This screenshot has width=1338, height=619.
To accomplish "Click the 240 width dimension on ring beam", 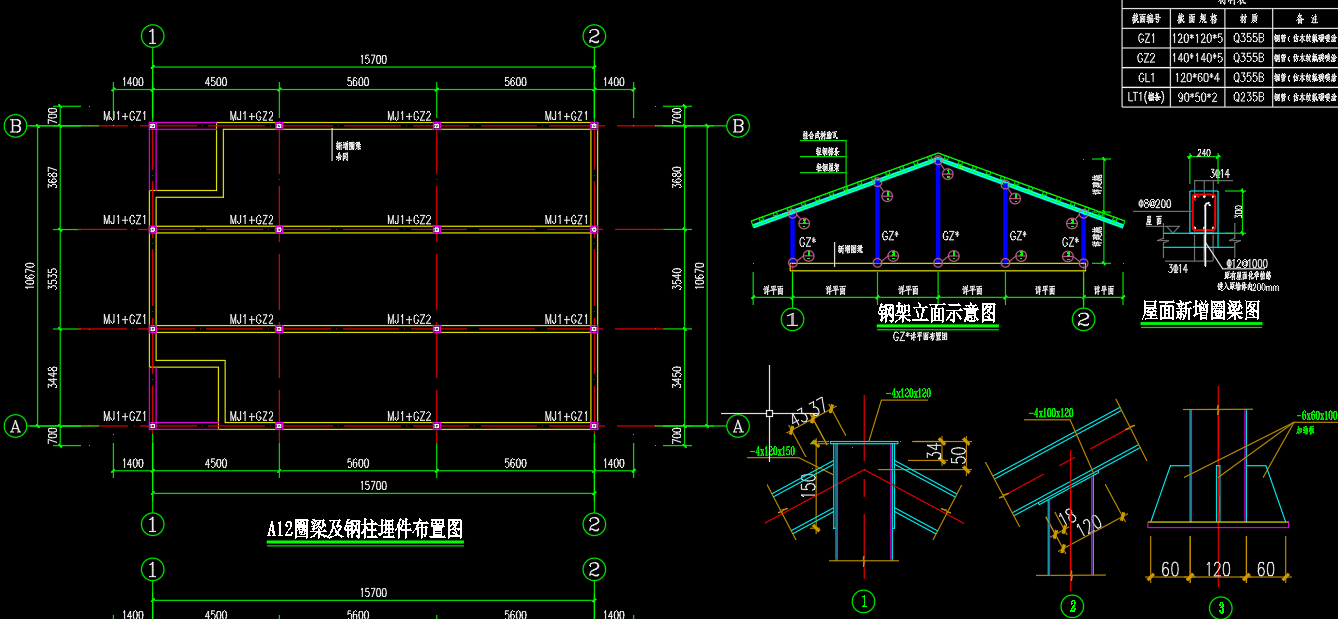I will coord(1201,154).
